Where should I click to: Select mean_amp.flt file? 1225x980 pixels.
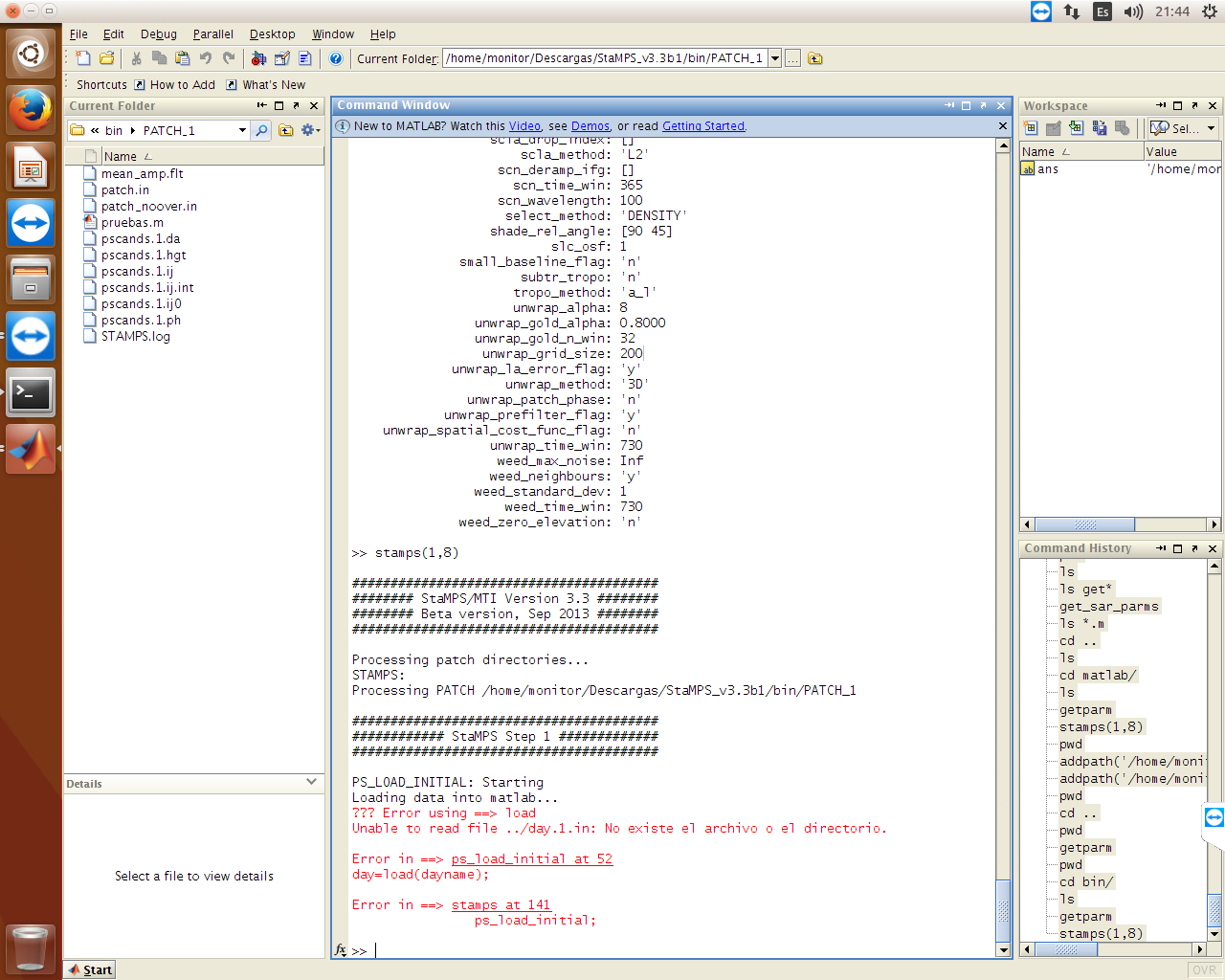click(x=143, y=174)
